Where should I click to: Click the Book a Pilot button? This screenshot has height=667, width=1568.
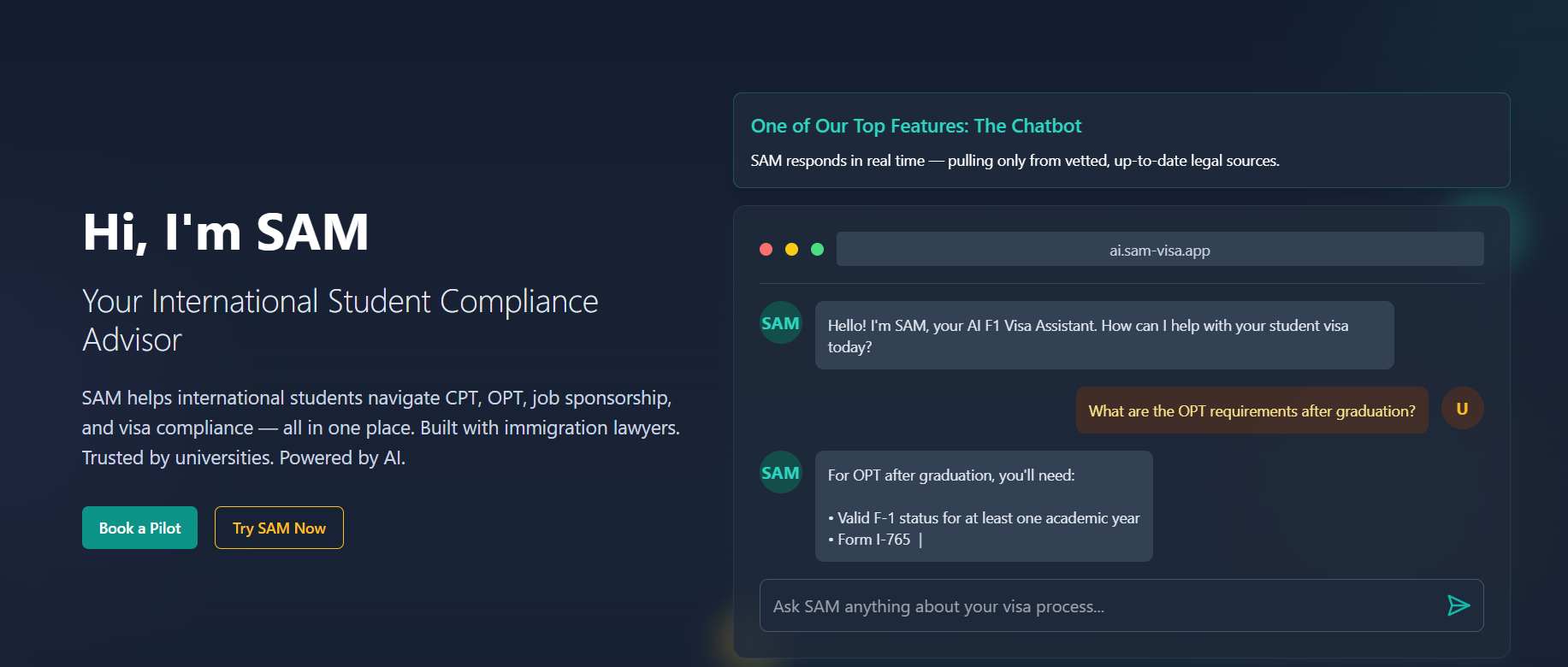click(139, 528)
